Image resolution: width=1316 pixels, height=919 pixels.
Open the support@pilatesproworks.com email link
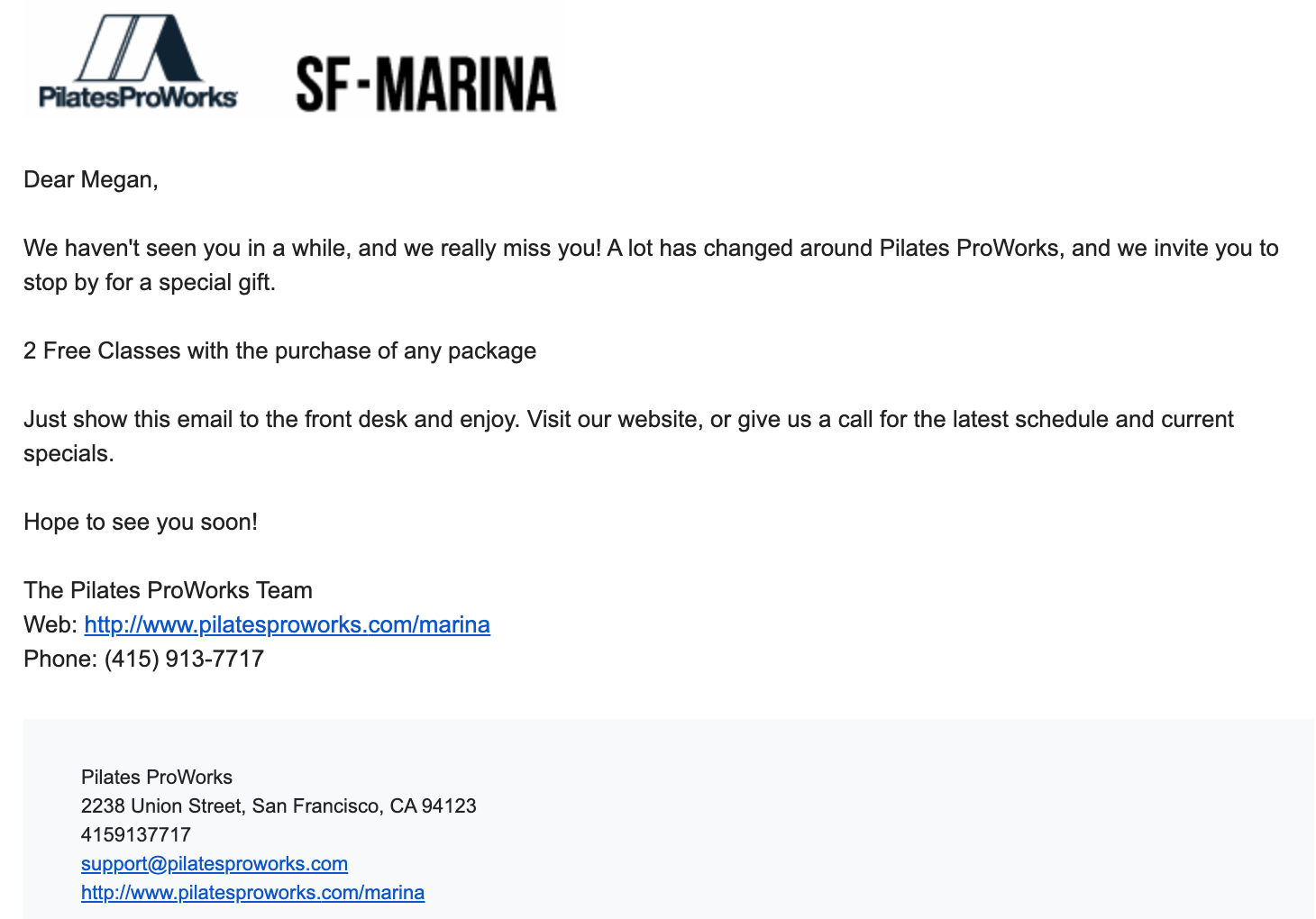pyautogui.click(x=215, y=863)
